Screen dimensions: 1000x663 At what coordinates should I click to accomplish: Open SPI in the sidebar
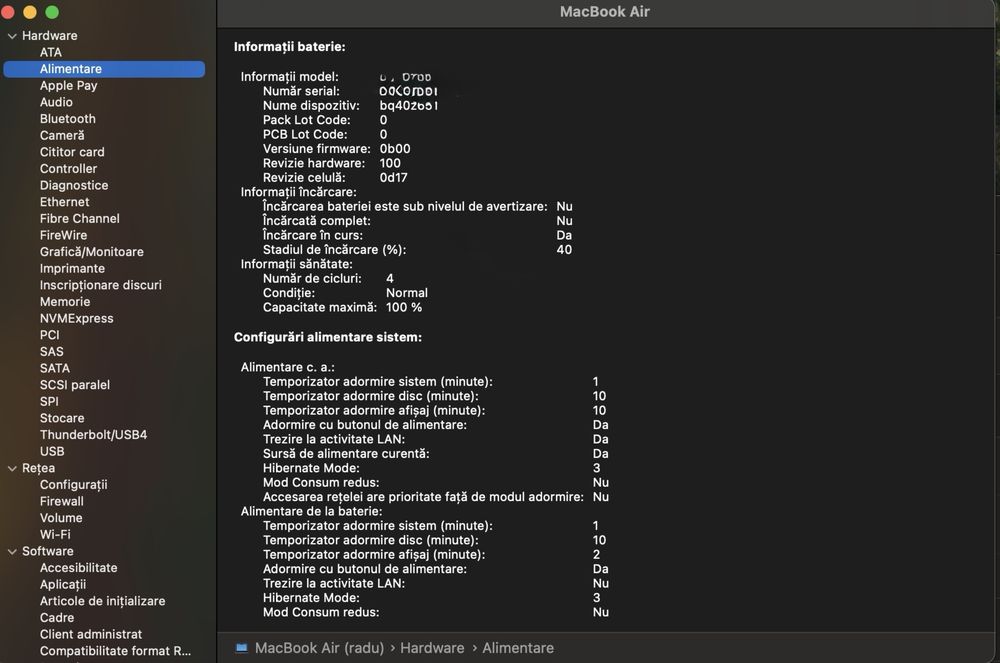(x=49, y=401)
